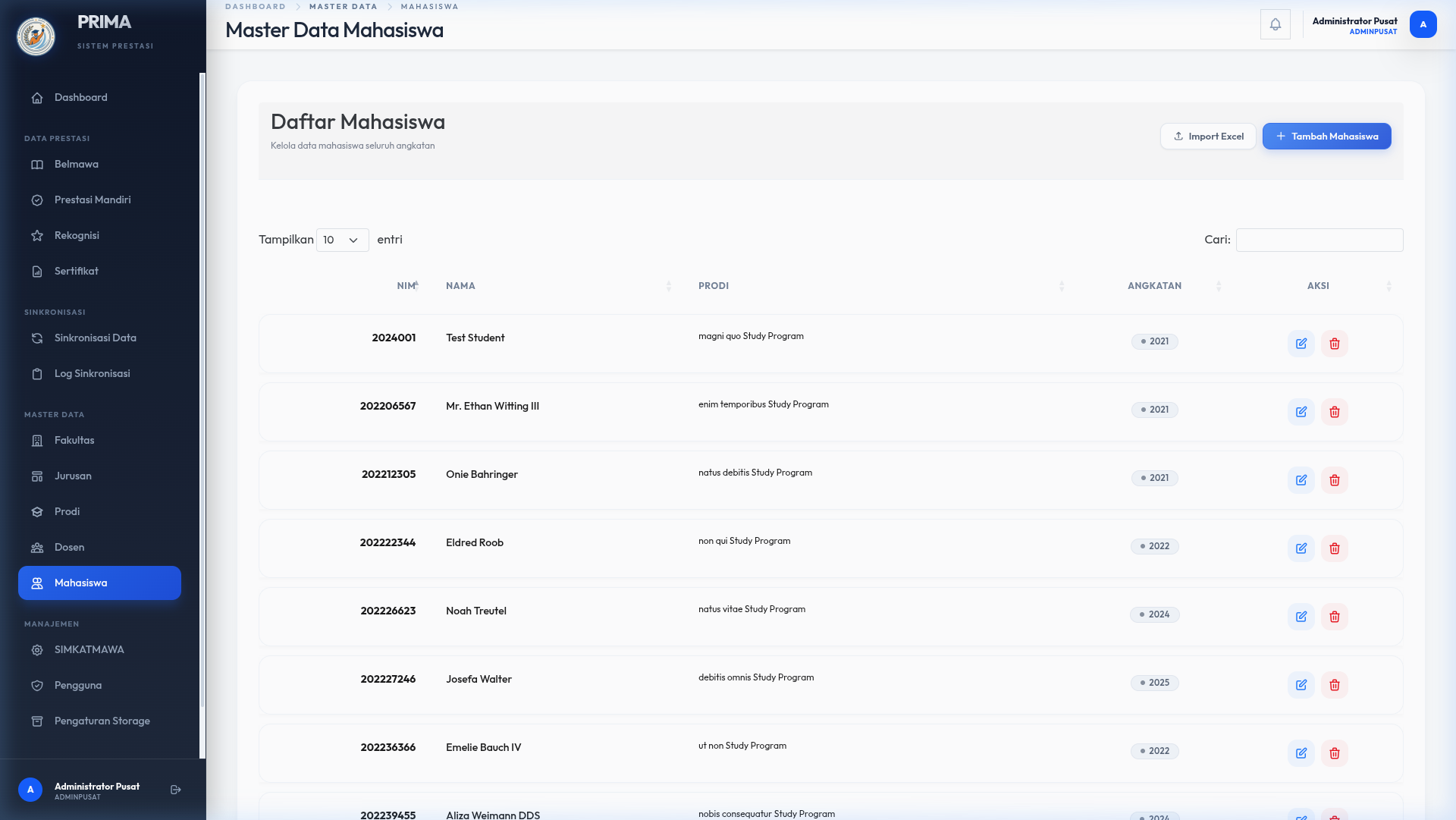1456x820 pixels.
Task: Click edit icon for Test Student
Action: pyautogui.click(x=1301, y=344)
